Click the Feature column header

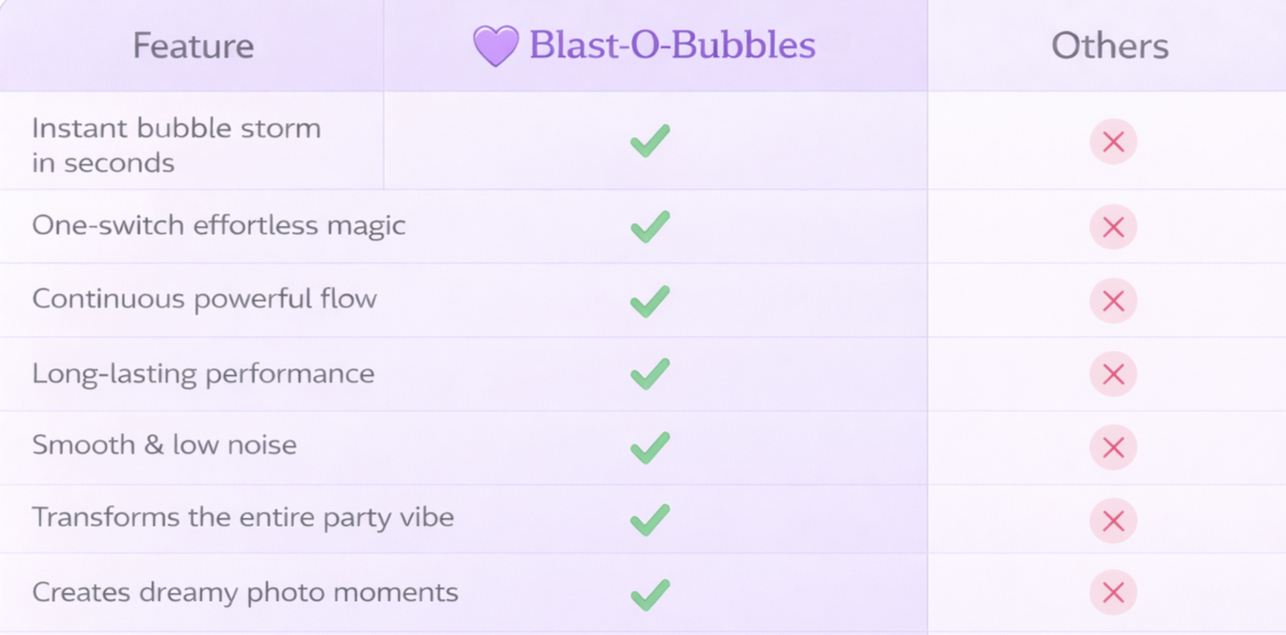pyautogui.click(x=193, y=46)
